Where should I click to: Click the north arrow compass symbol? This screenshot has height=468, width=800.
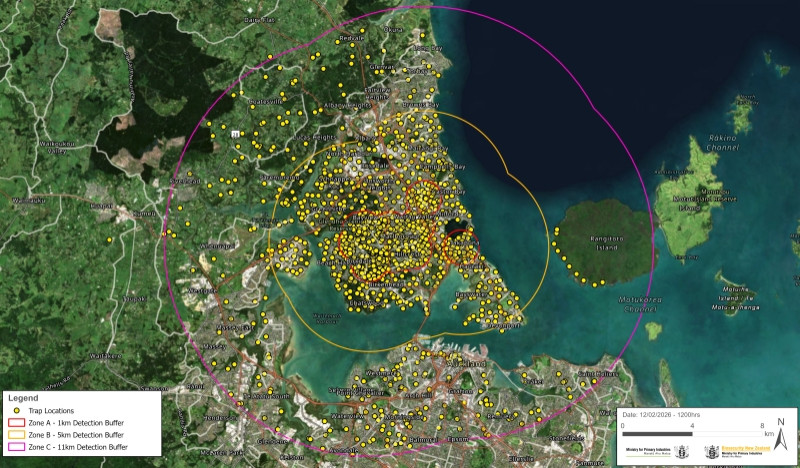click(781, 434)
